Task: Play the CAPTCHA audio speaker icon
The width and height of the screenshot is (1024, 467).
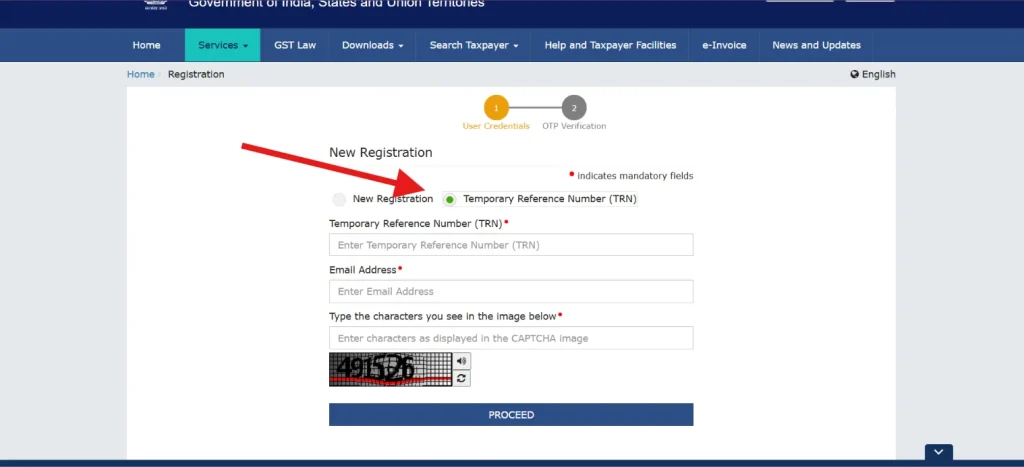Action: coord(462,361)
